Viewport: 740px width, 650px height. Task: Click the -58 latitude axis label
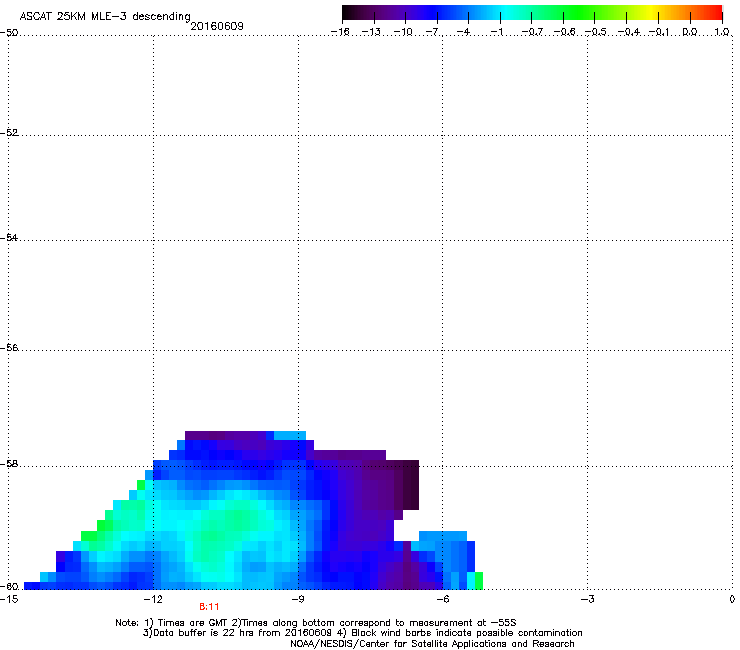(x=9, y=464)
